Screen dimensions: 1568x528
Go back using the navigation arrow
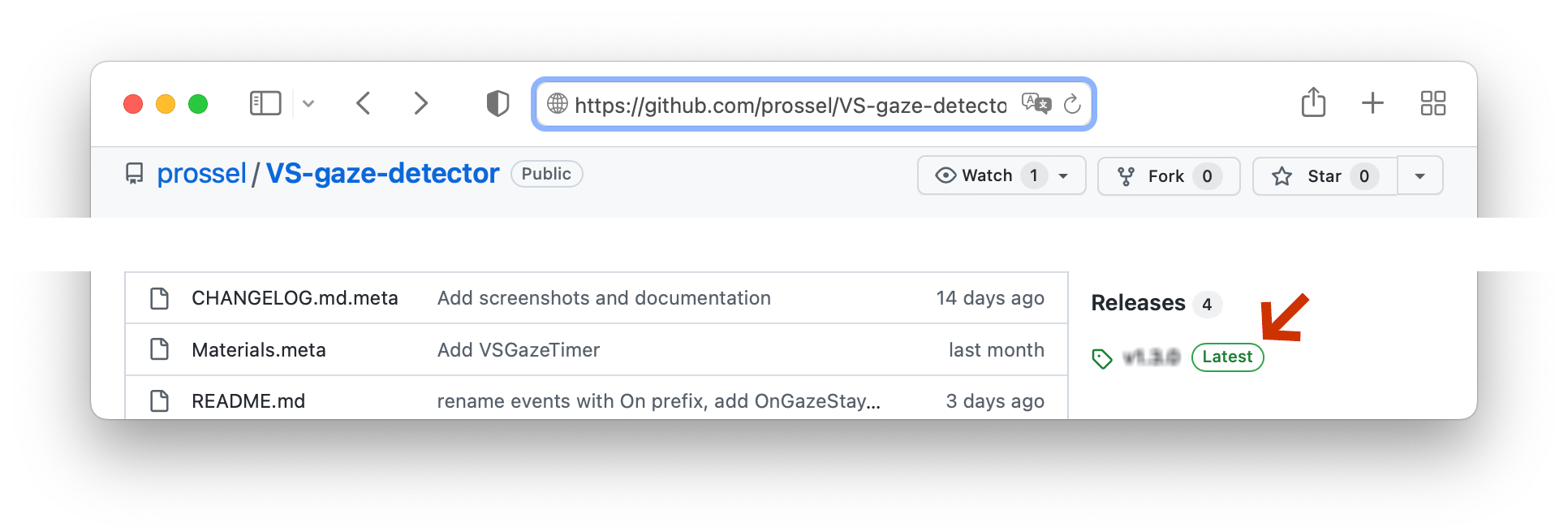(x=364, y=103)
